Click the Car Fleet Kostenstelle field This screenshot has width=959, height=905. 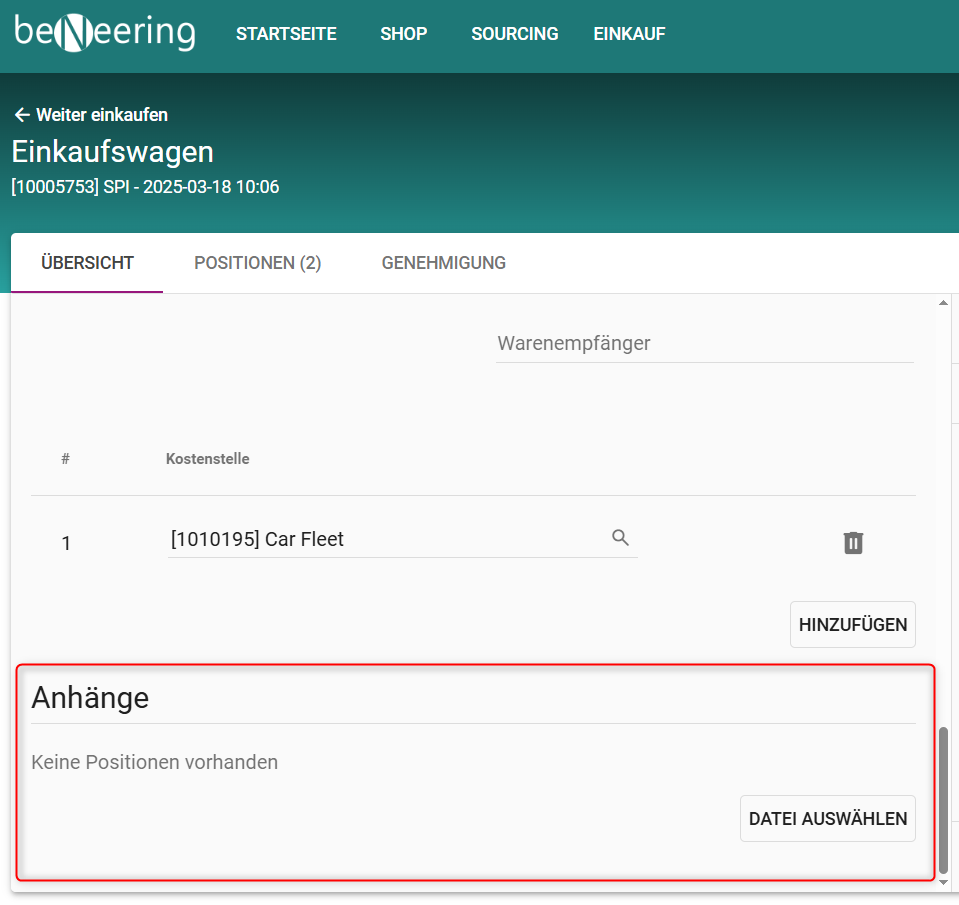coord(385,540)
